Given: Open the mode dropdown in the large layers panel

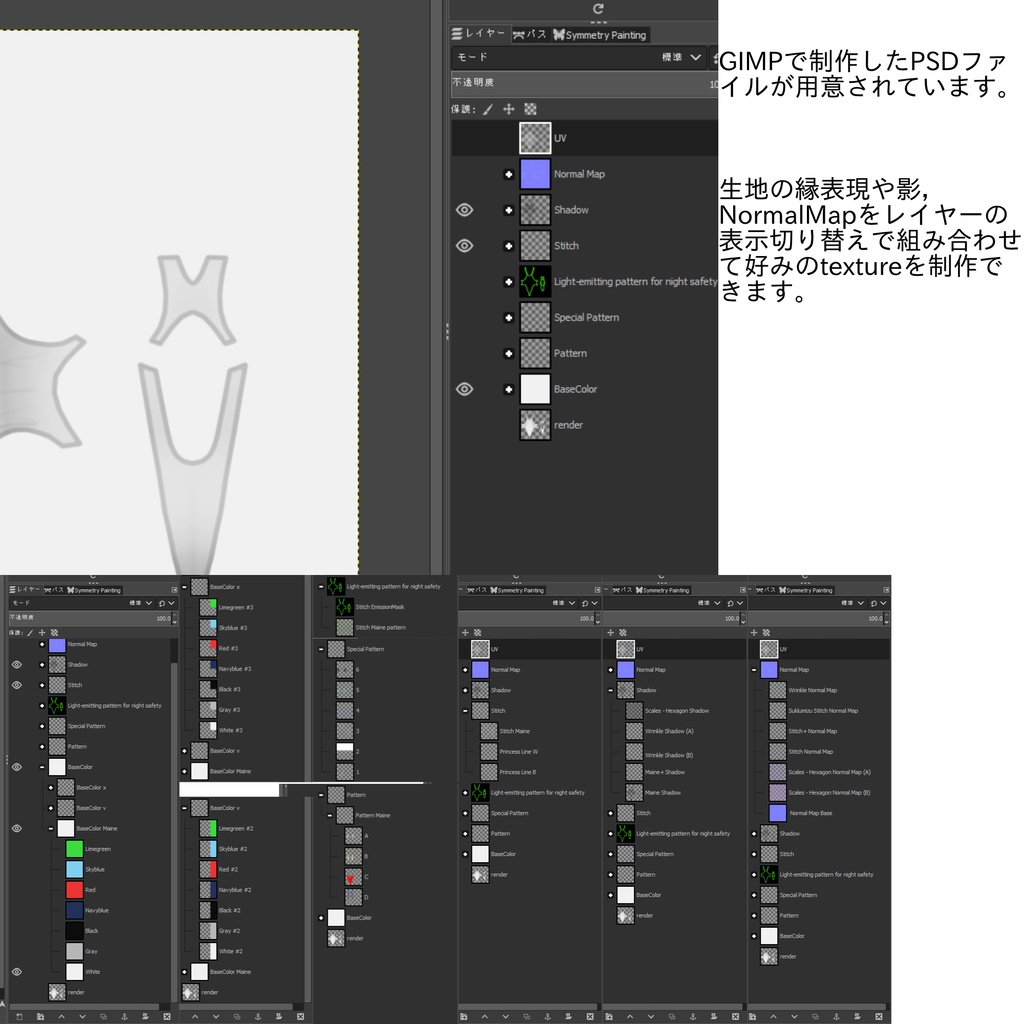Looking at the screenshot, I should point(579,57).
